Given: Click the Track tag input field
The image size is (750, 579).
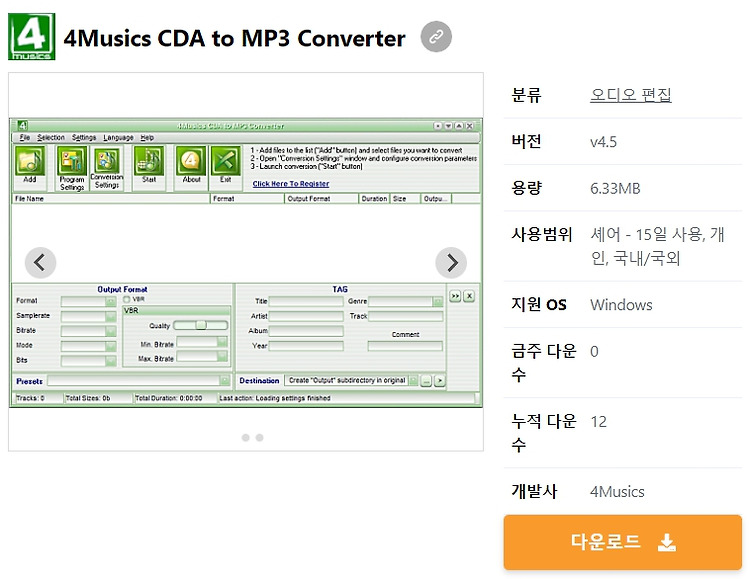Looking at the screenshot, I should 406,316.
